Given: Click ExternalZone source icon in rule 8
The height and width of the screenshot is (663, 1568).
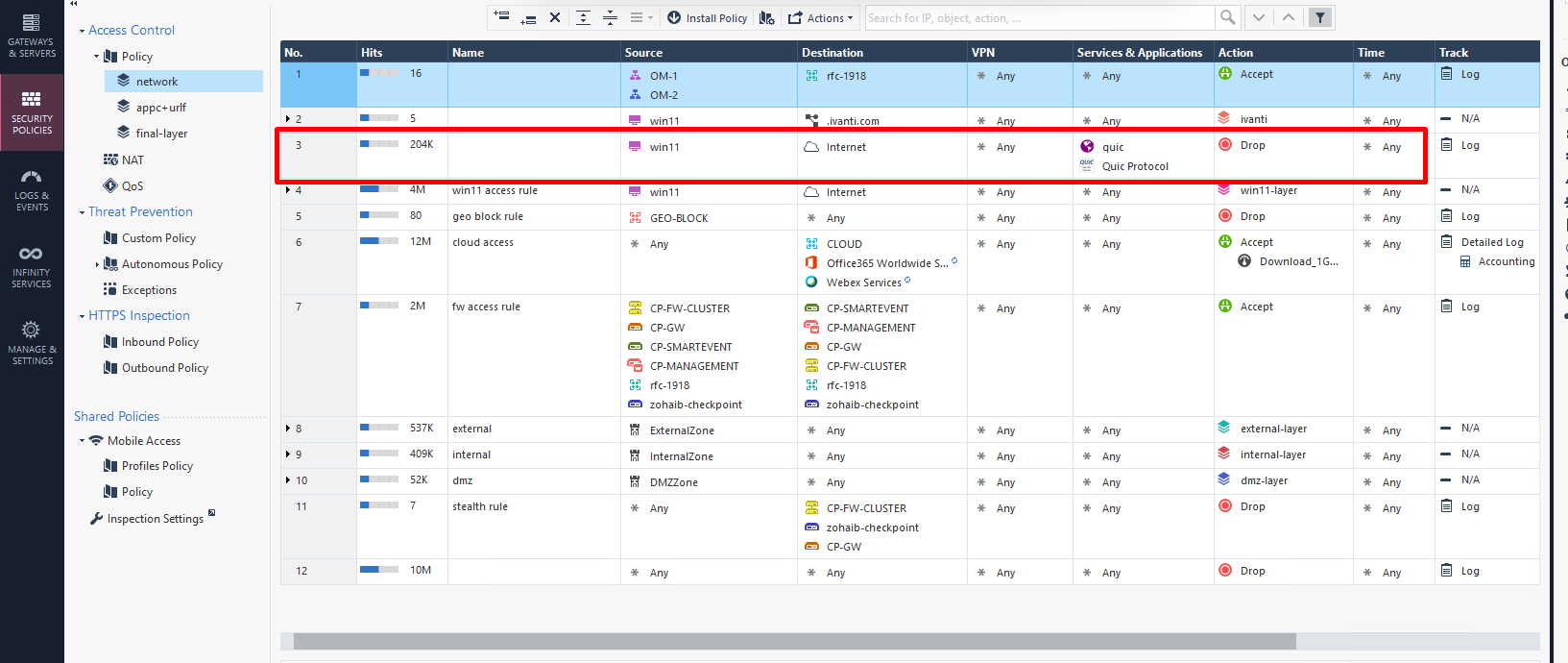Looking at the screenshot, I should pos(635,430).
